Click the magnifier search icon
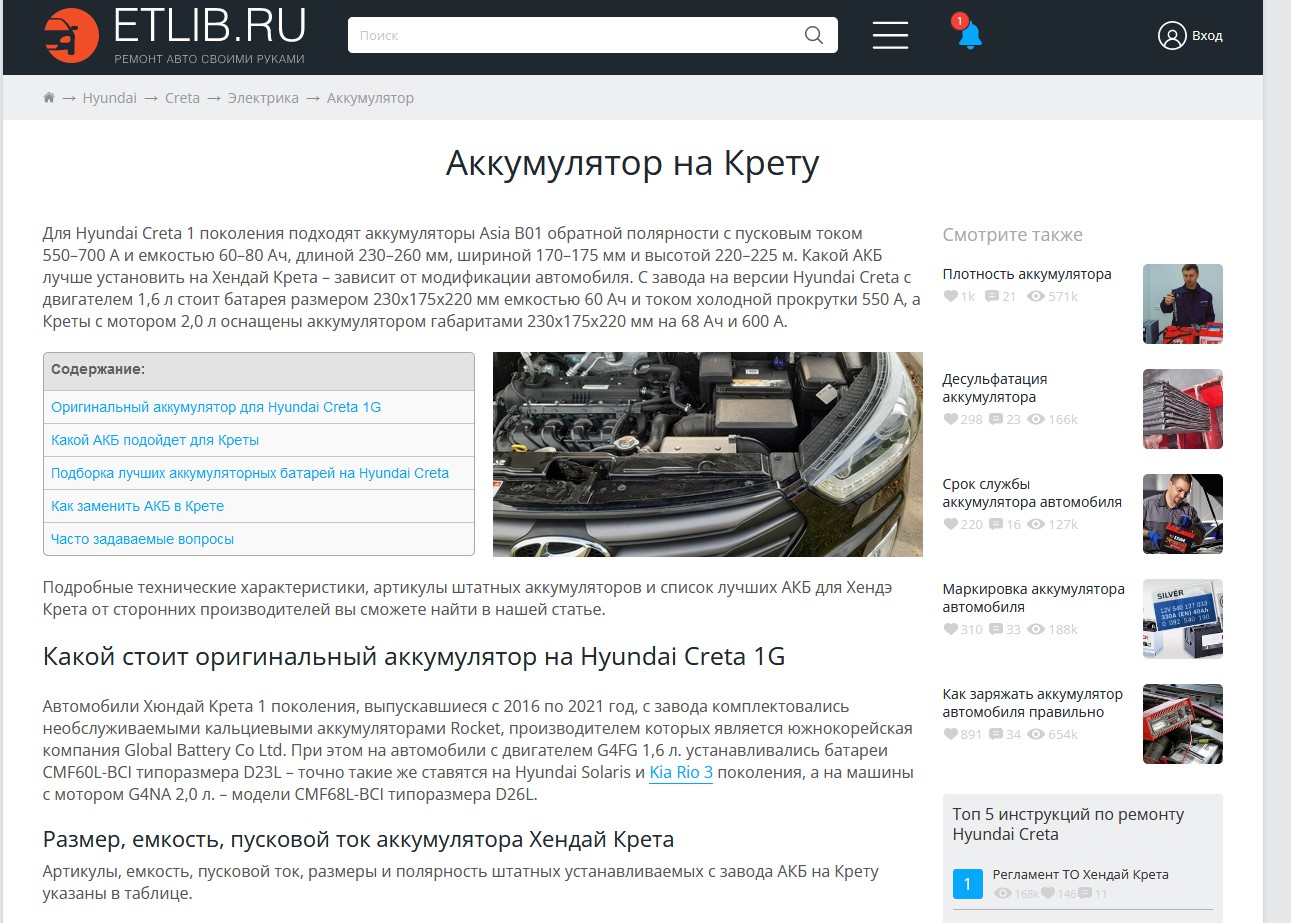 pyautogui.click(x=814, y=35)
